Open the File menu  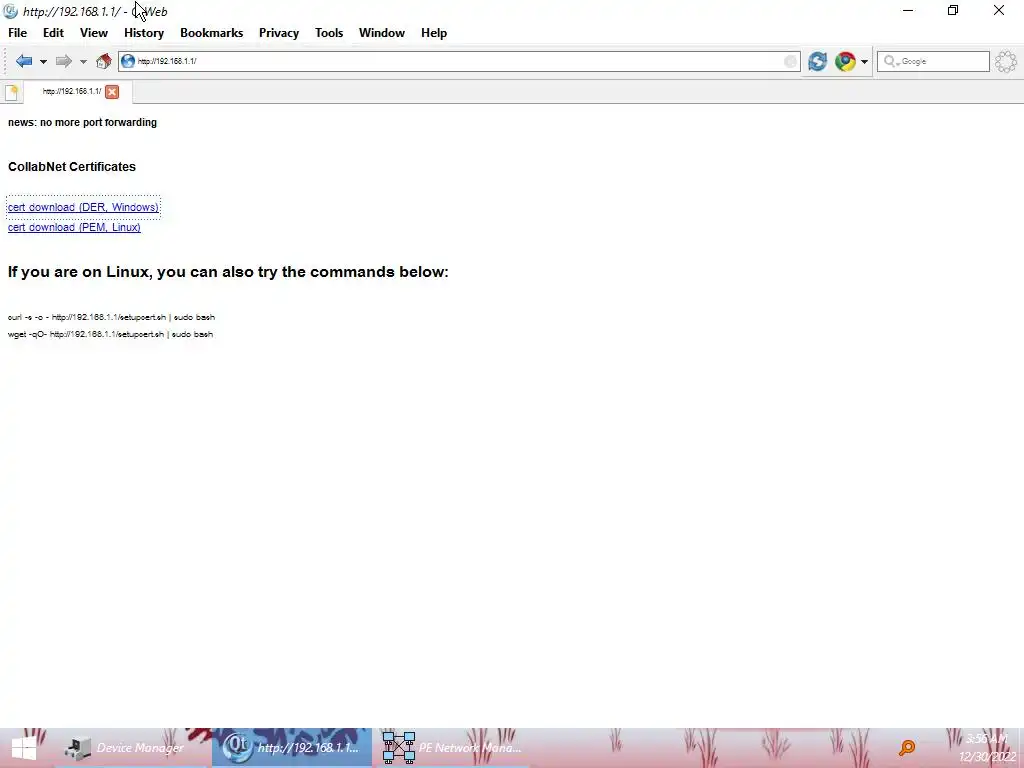tap(18, 33)
